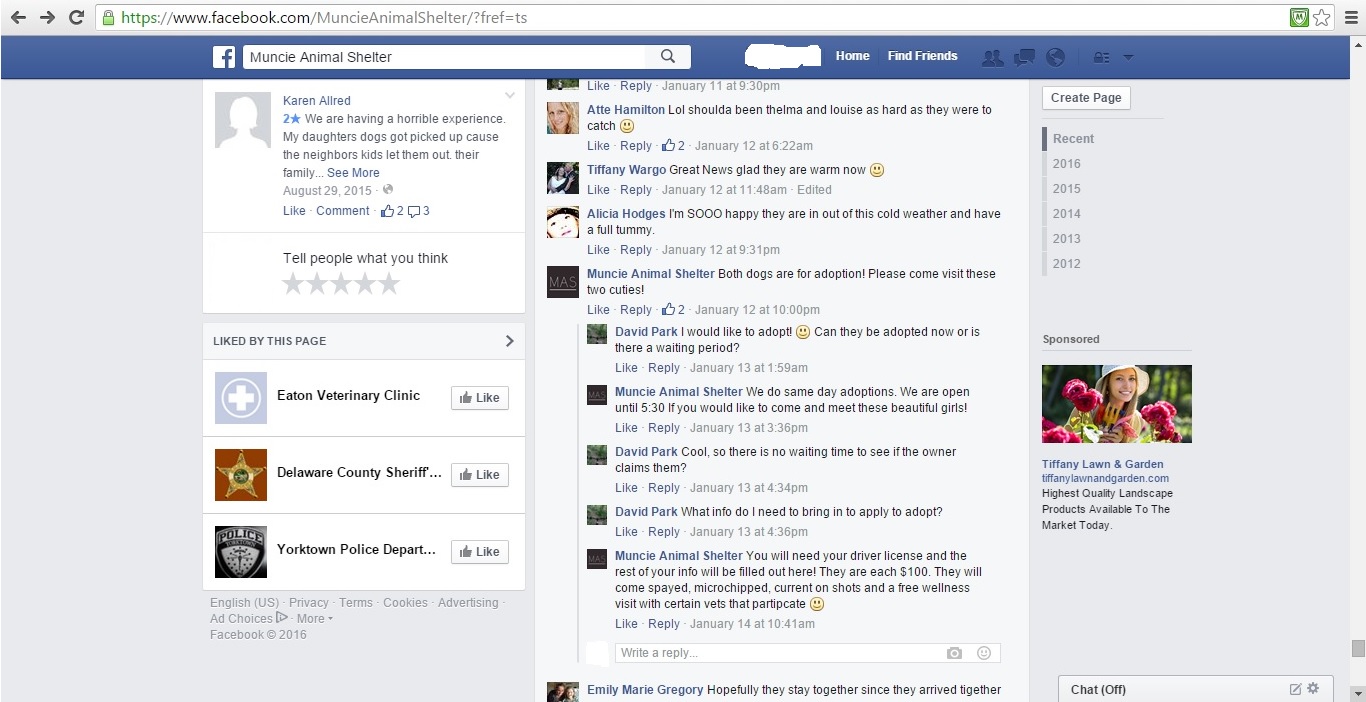Image resolution: width=1366 pixels, height=702 pixels.
Task: Open the Advertising footer link
Action: click(468, 603)
